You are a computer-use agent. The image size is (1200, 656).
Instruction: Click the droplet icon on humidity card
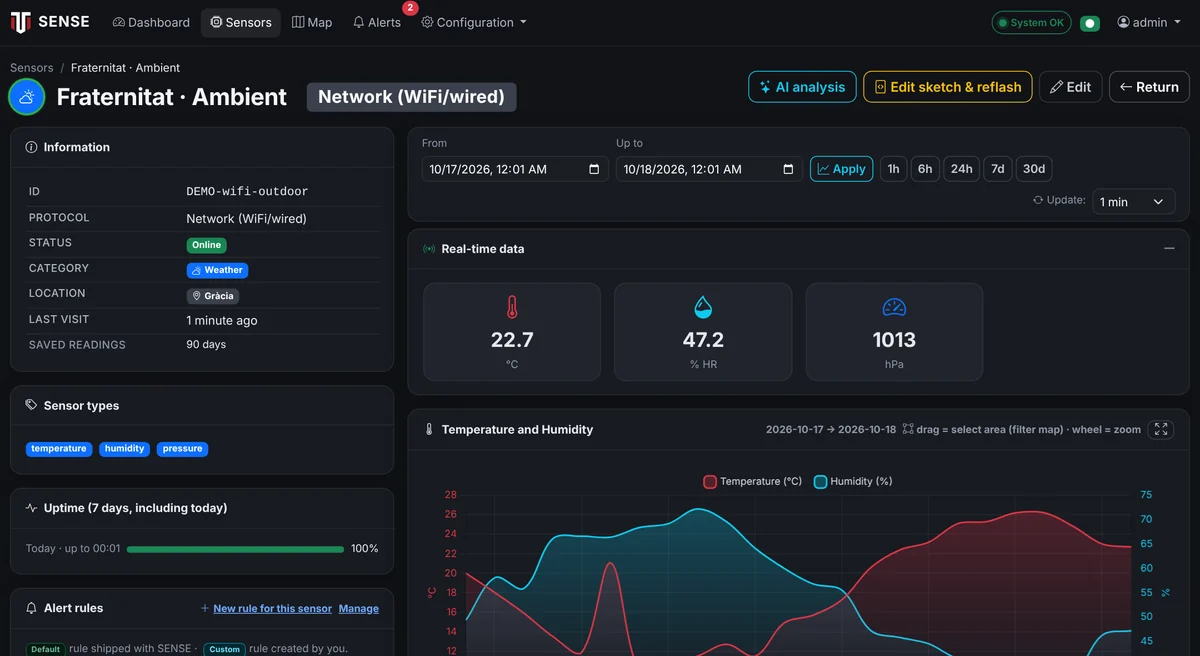[x=703, y=307]
